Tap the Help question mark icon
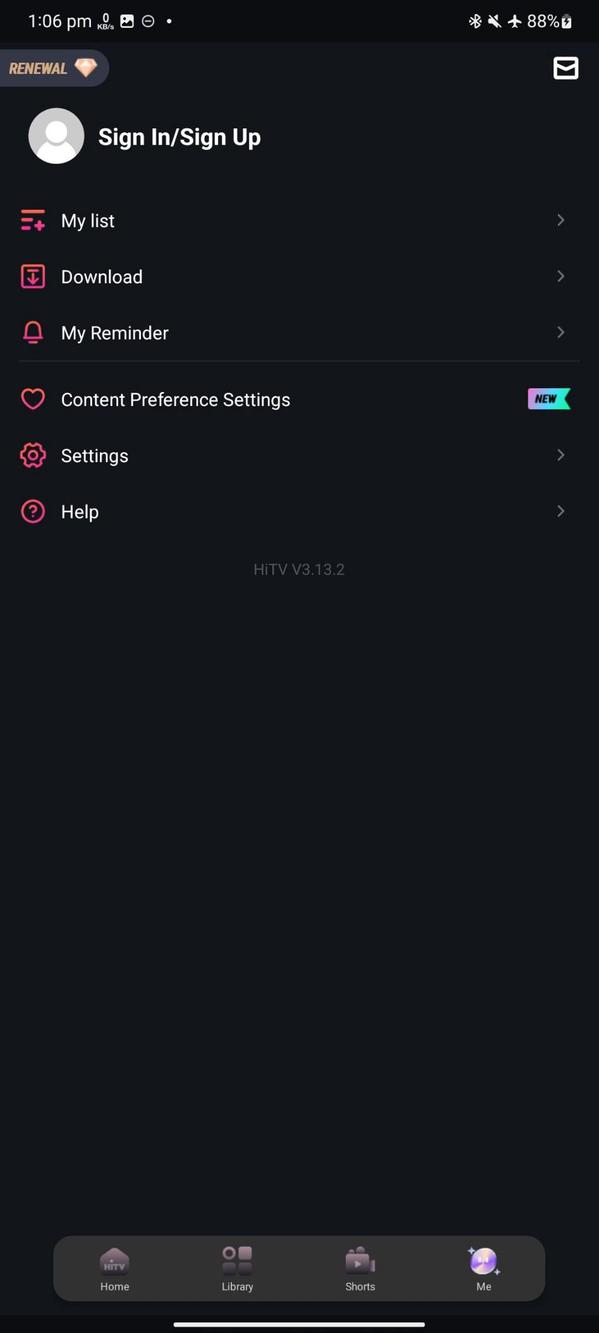Image resolution: width=599 pixels, height=1333 pixels. click(32, 511)
